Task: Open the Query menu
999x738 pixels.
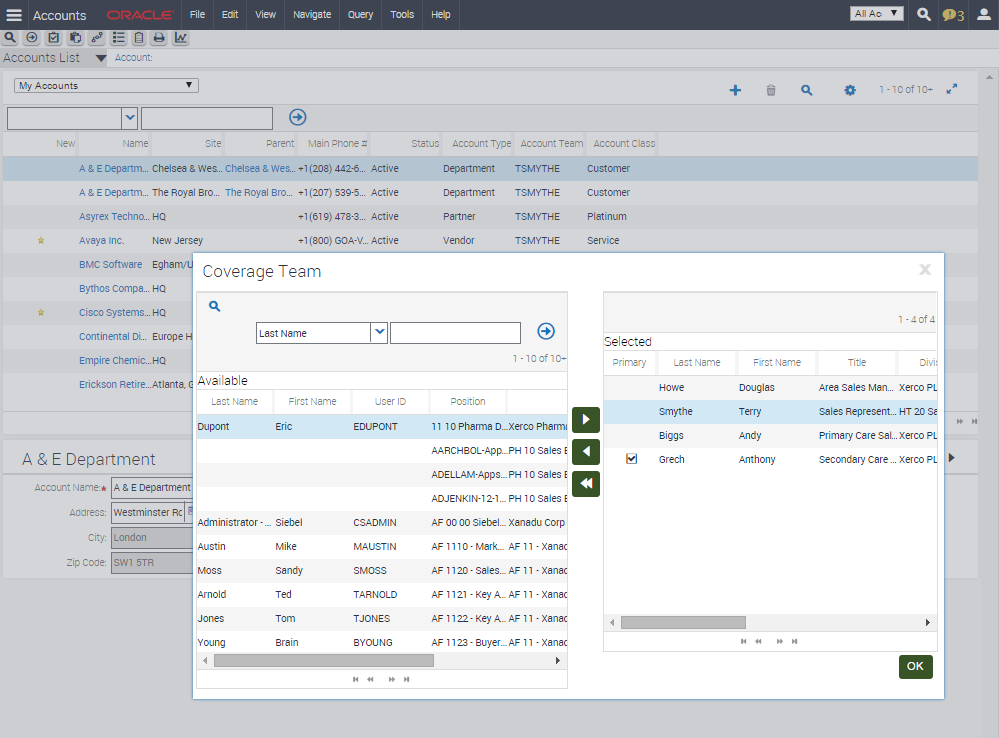Action: pyautogui.click(x=360, y=14)
